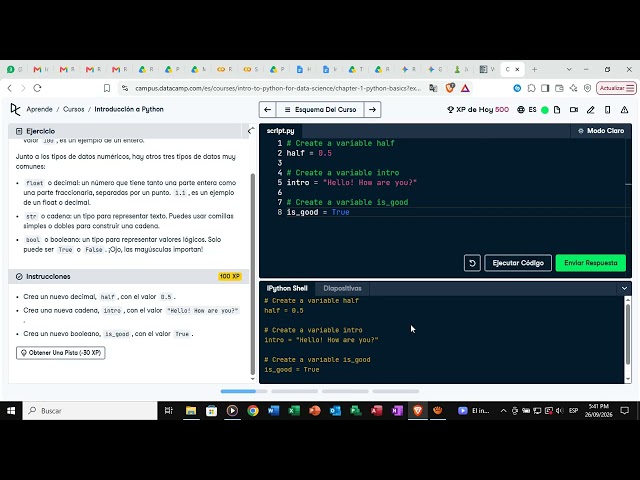
Task: Open the video camera icon in header
Action: pyautogui.click(x=574, y=109)
